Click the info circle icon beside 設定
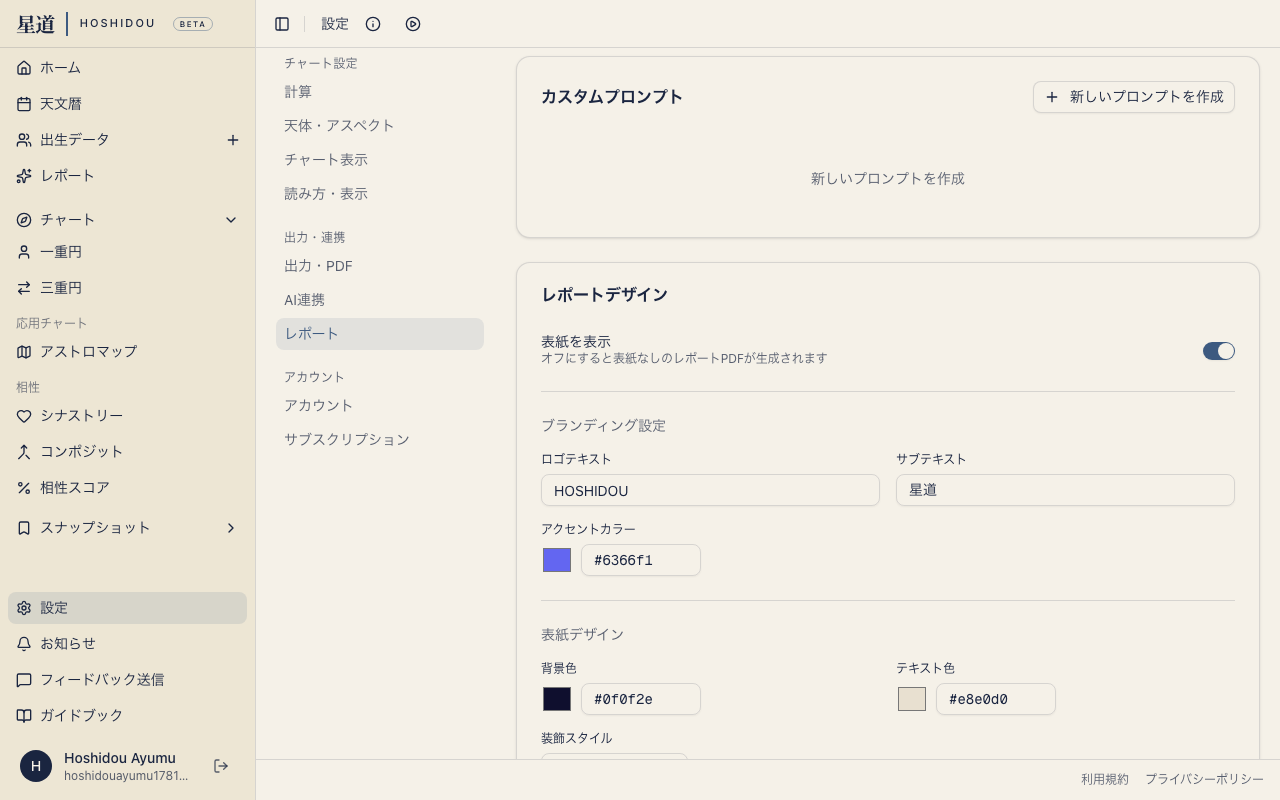 click(373, 24)
